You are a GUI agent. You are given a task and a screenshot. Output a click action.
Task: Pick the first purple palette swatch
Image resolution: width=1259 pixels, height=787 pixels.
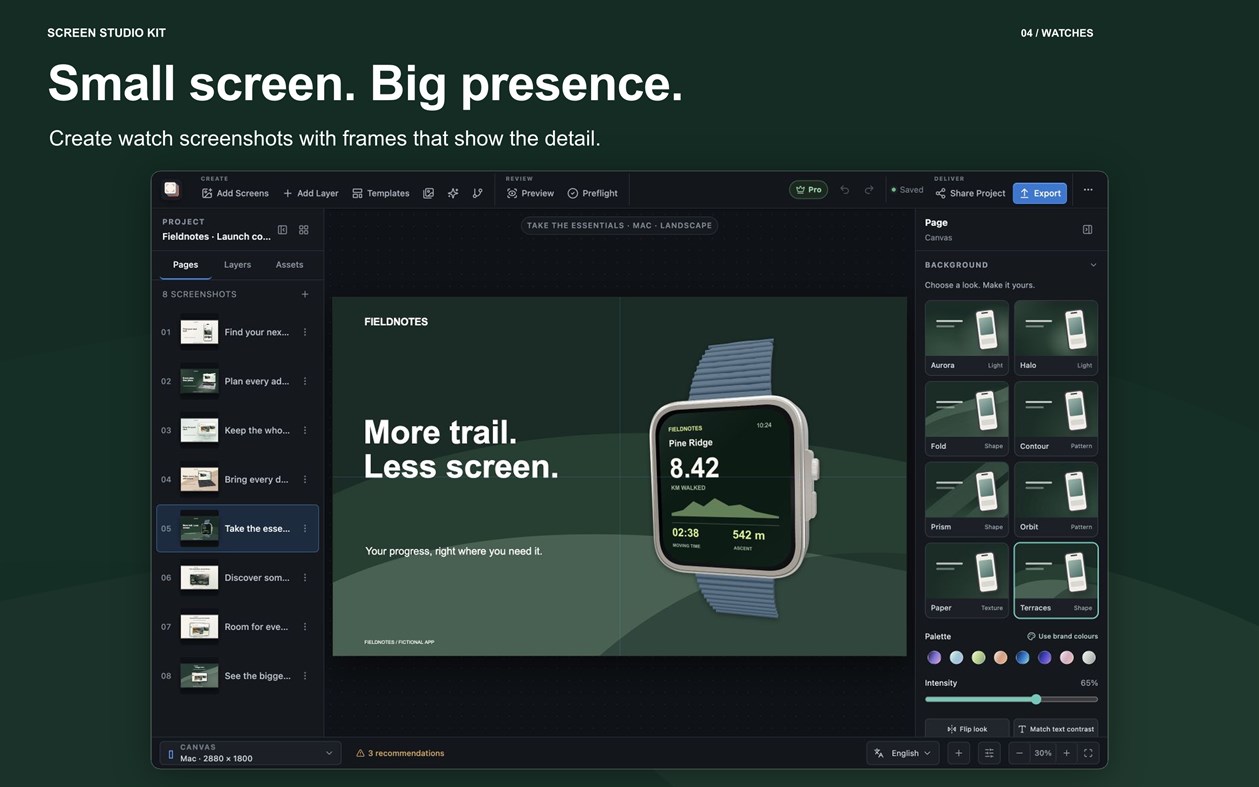[x=934, y=657]
